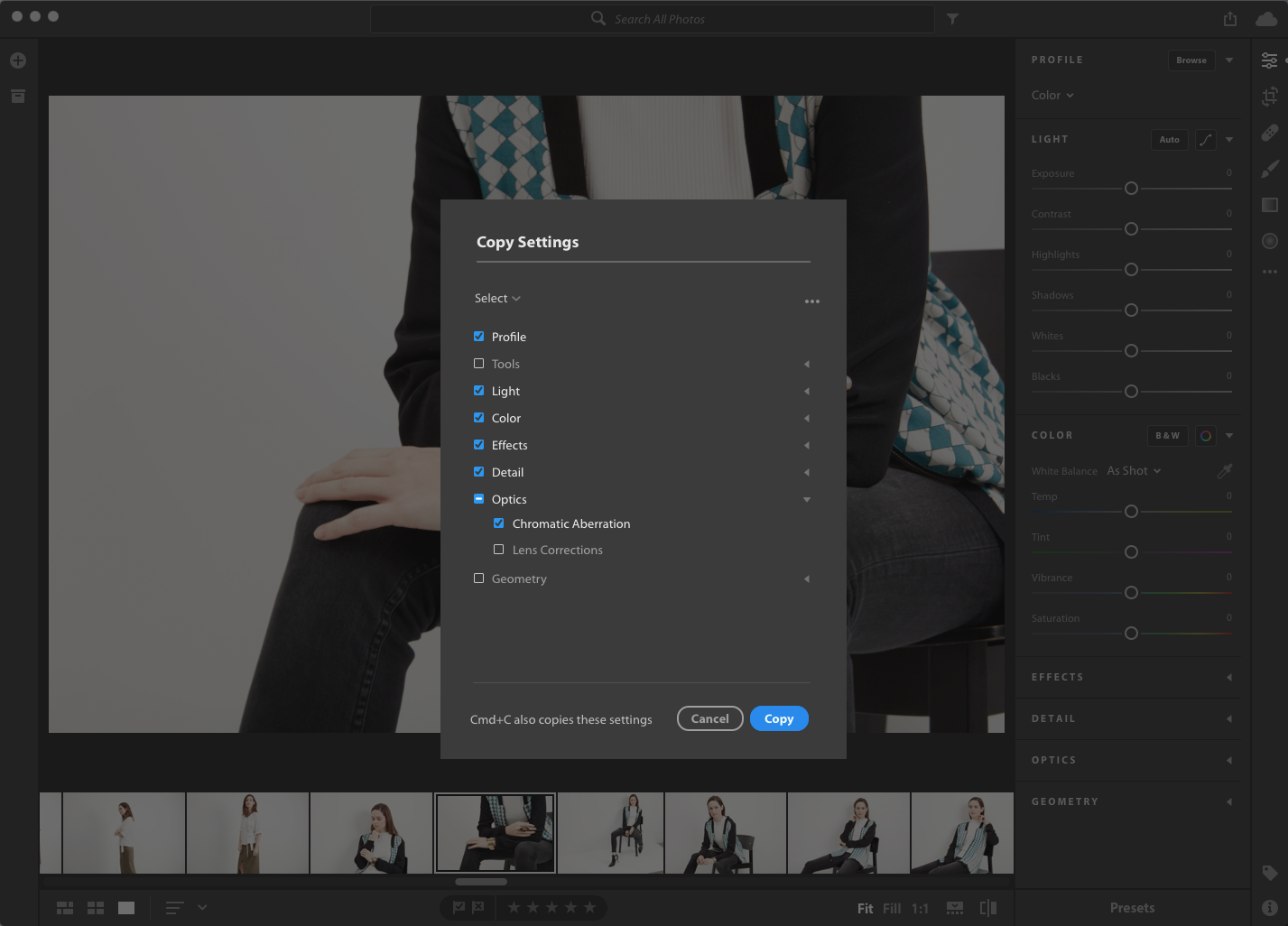The width and height of the screenshot is (1288, 926).
Task: Click the Exposure slider handle
Action: 1131,189
